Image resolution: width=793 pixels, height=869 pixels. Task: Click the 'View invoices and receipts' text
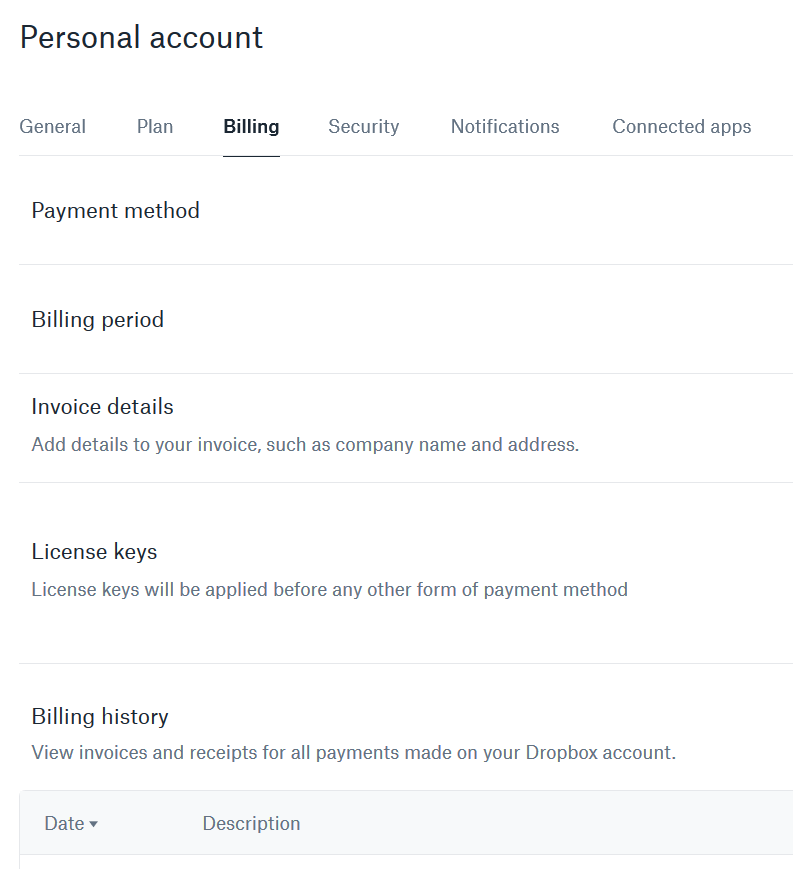(353, 753)
